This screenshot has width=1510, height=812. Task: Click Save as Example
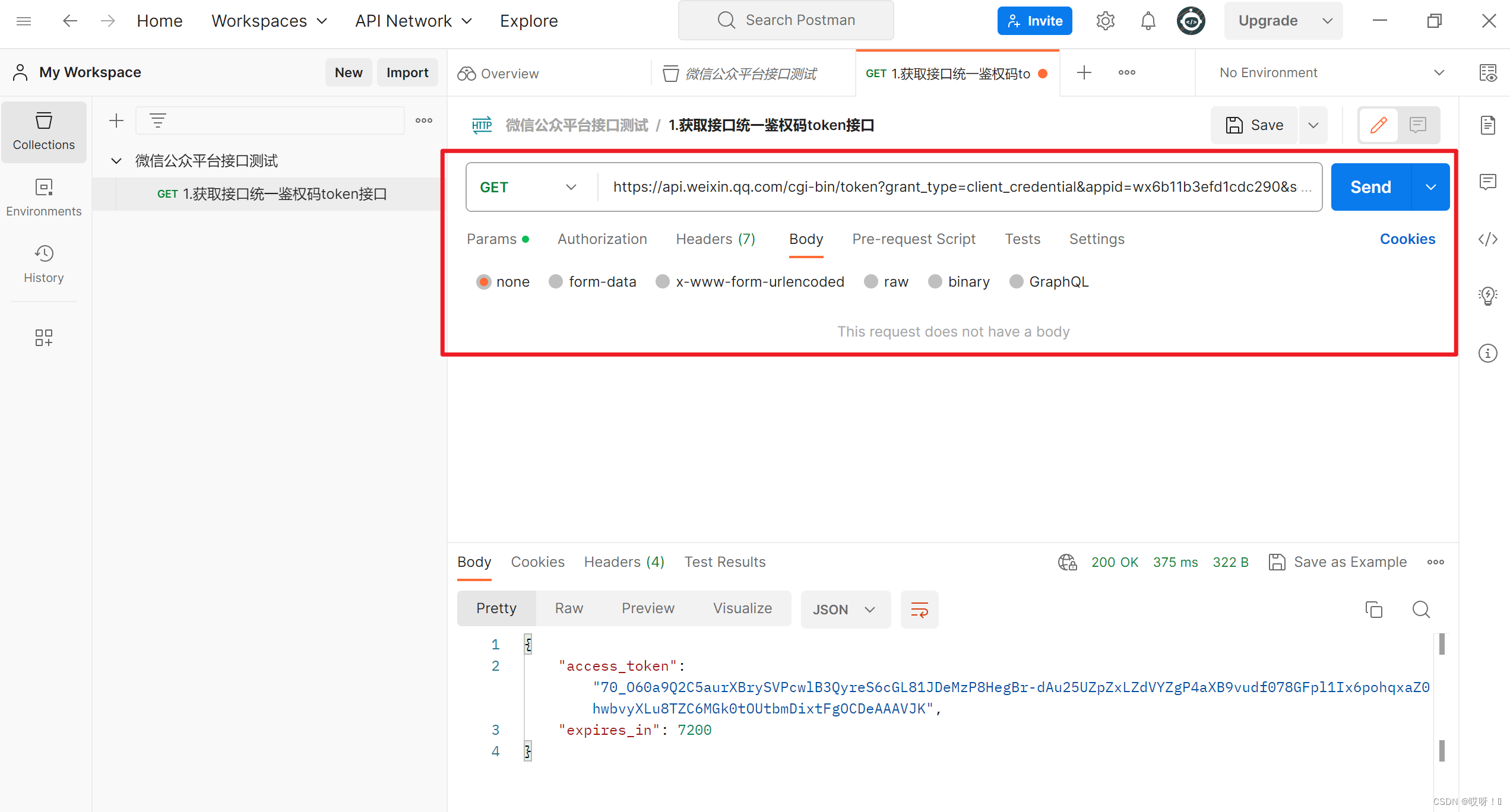(x=1337, y=562)
